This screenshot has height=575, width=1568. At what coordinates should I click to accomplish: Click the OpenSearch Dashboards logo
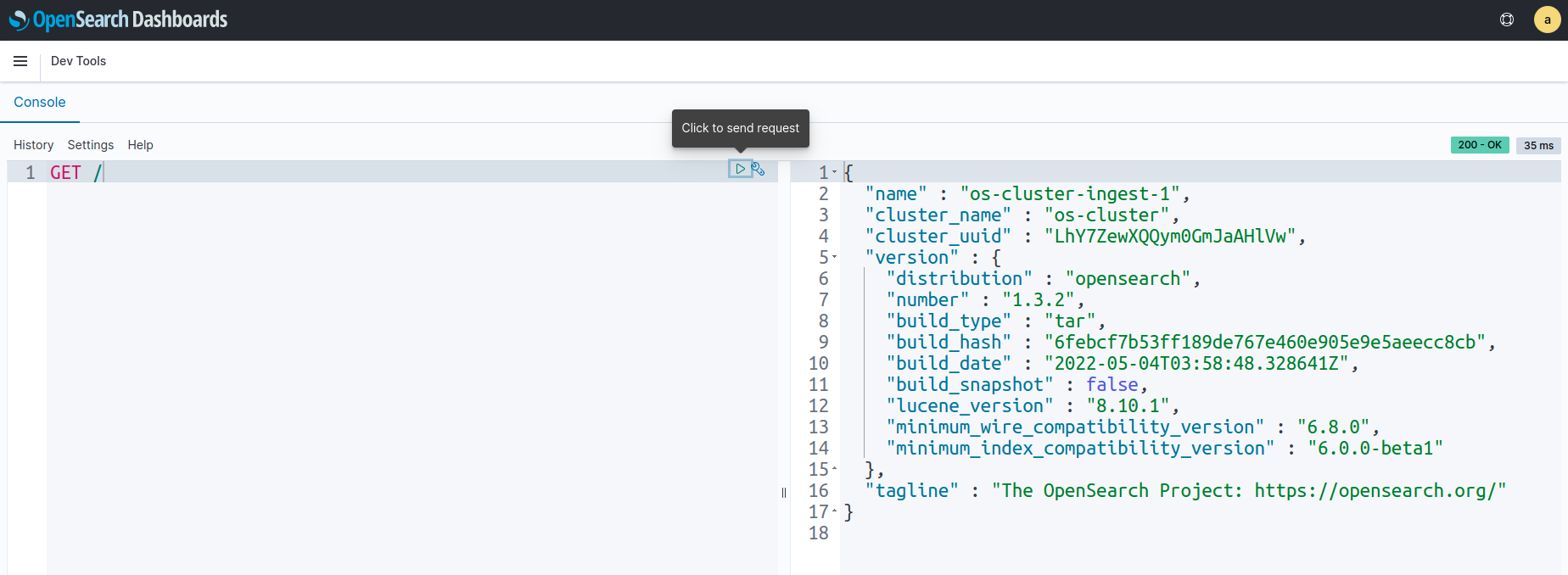pos(118,20)
